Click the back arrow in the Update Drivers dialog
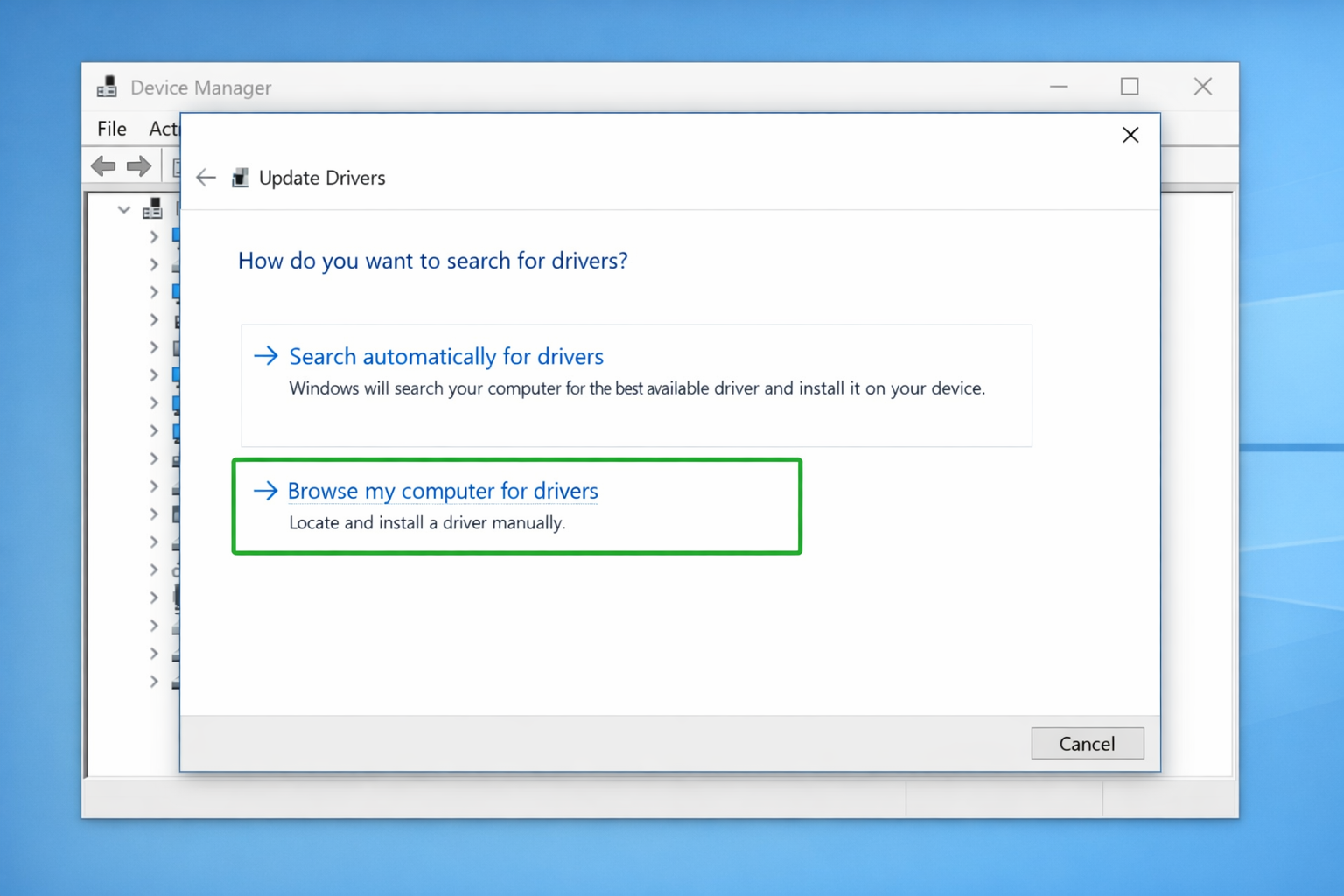This screenshot has width=1344, height=896. pyautogui.click(x=205, y=177)
